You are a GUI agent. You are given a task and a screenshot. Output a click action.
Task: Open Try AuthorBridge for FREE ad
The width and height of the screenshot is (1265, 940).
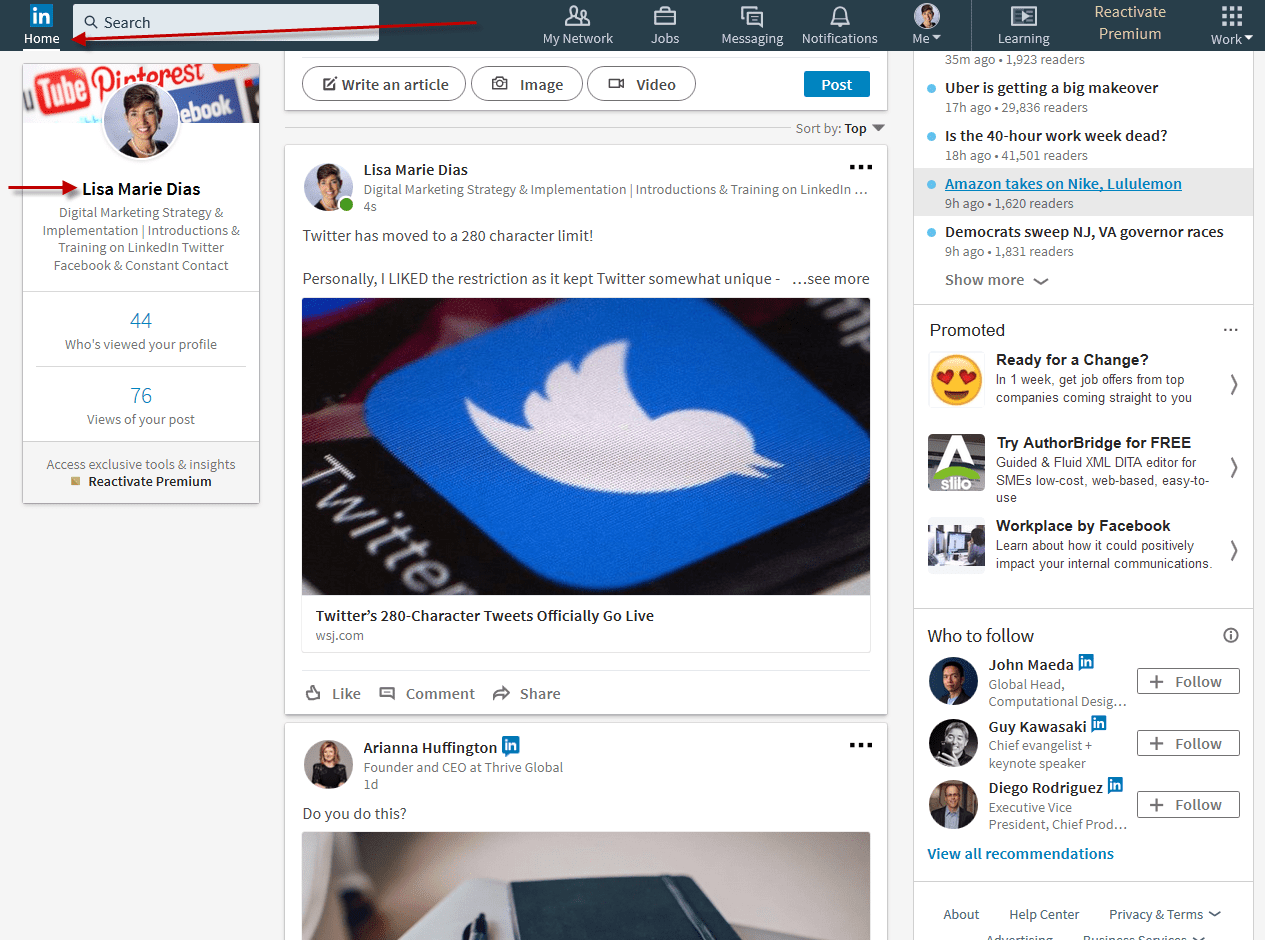click(x=1093, y=443)
